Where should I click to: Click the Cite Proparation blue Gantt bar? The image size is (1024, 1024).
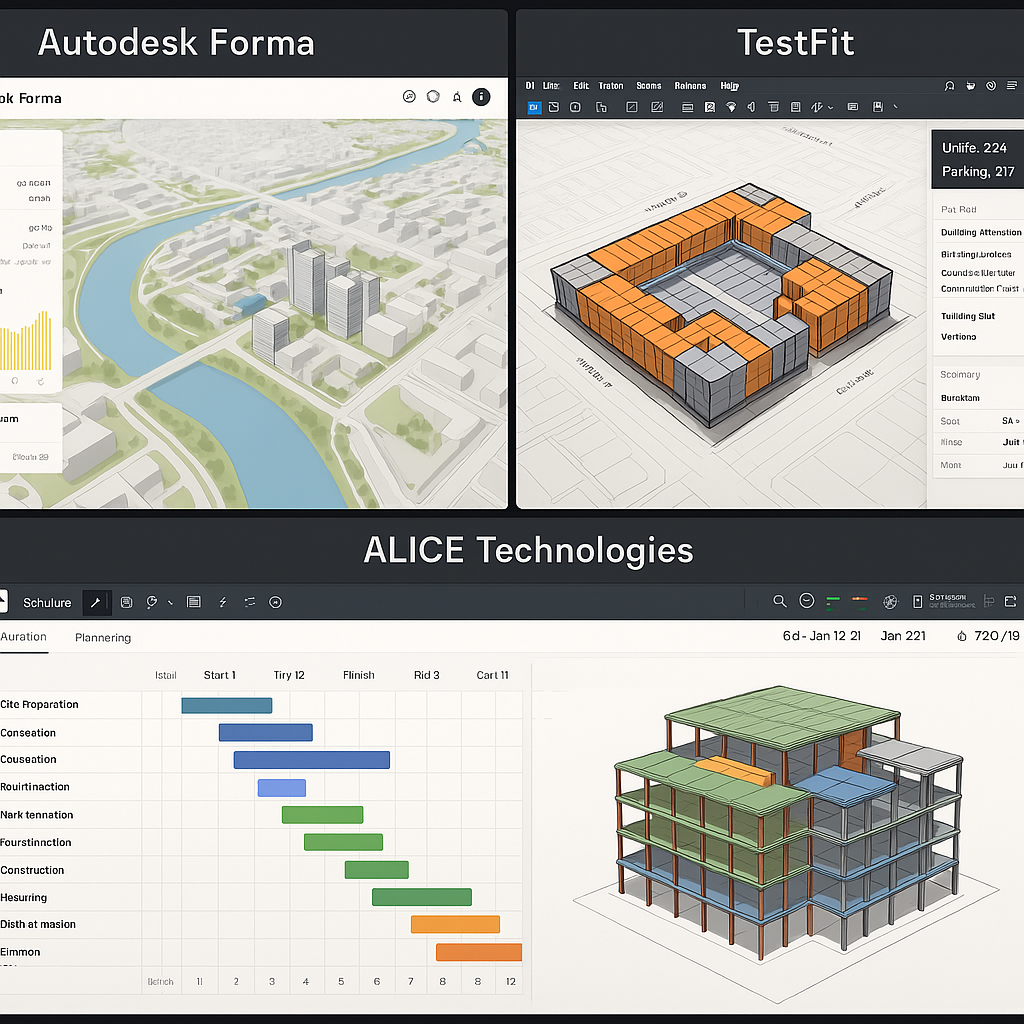click(x=226, y=705)
